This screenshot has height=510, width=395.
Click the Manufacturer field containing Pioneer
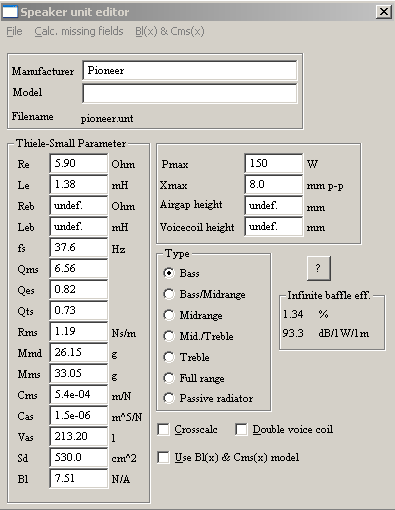click(x=190, y=70)
